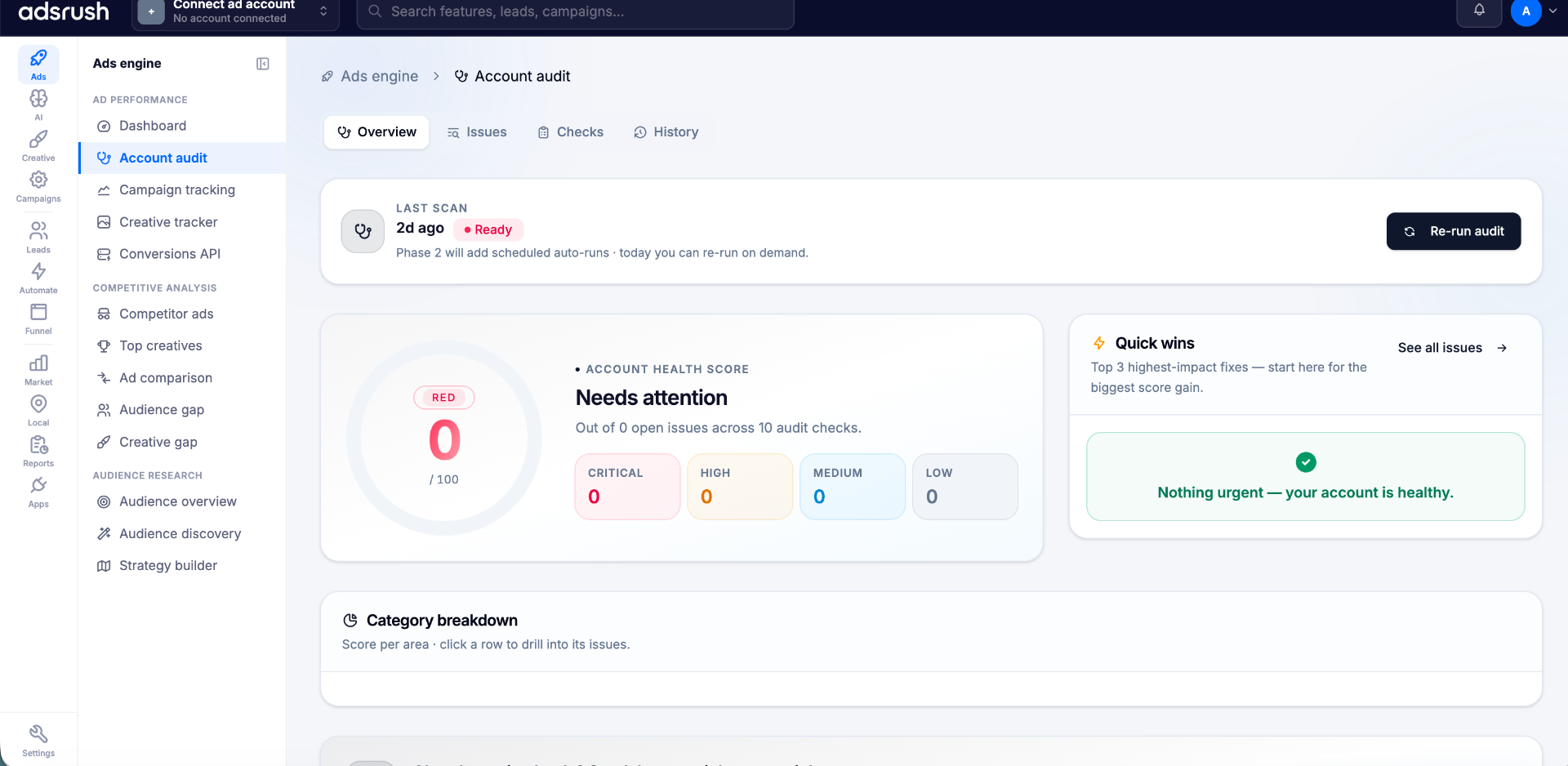Viewport: 1568px width, 766px height.
Task: Click the Re-run audit button
Action: (x=1453, y=231)
